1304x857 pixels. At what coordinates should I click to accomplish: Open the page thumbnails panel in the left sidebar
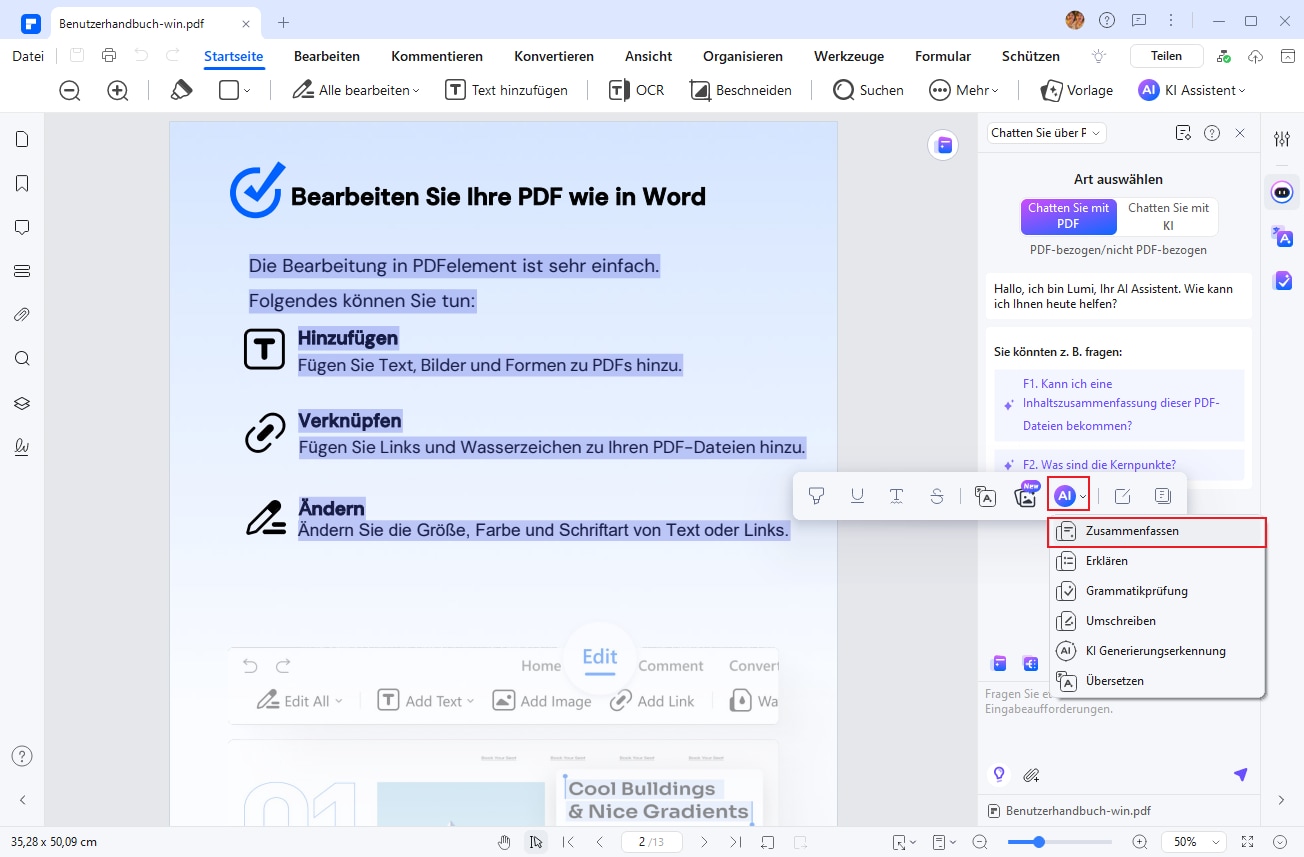pos(22,139)
